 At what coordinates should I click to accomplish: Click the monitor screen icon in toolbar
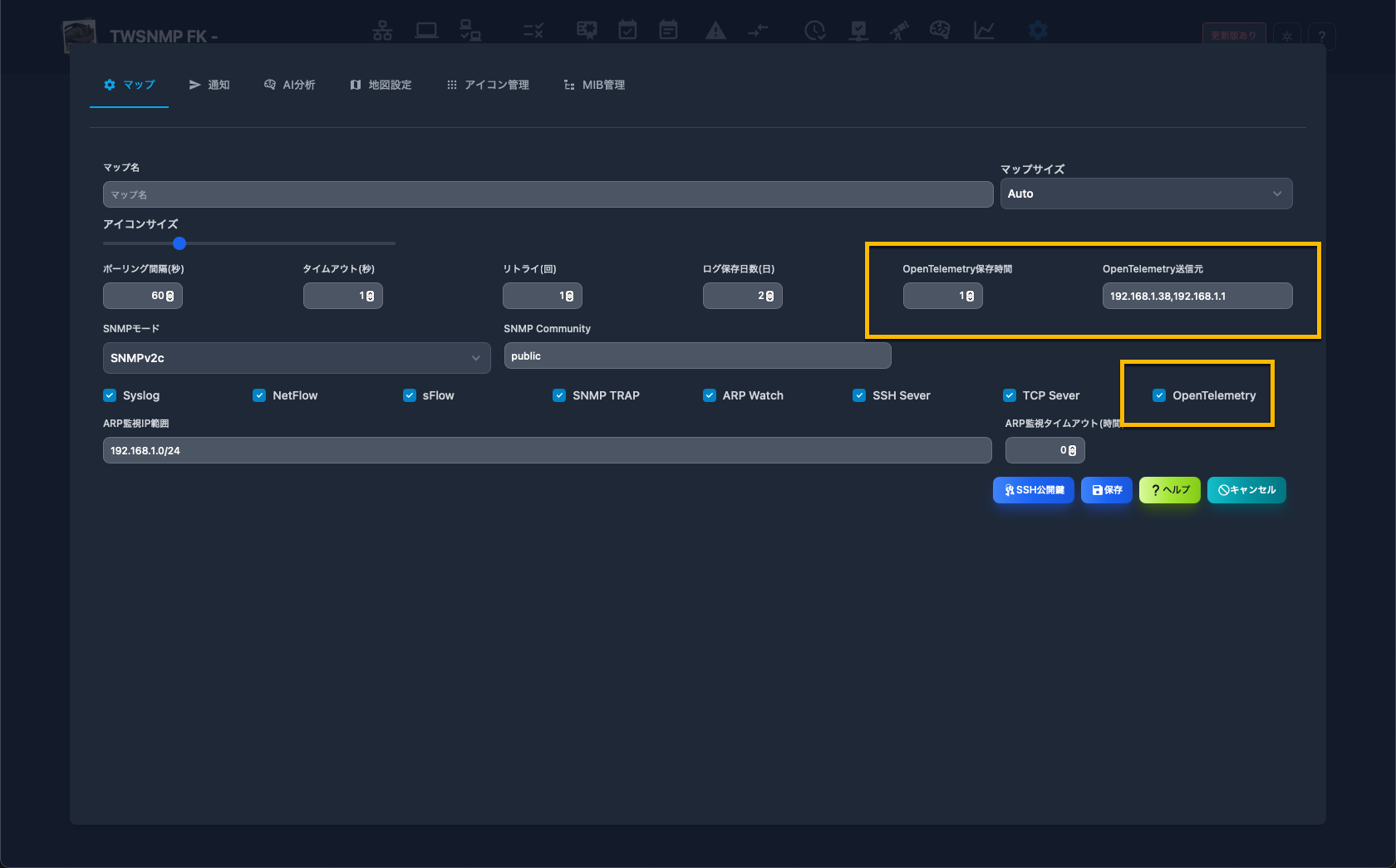858,31
